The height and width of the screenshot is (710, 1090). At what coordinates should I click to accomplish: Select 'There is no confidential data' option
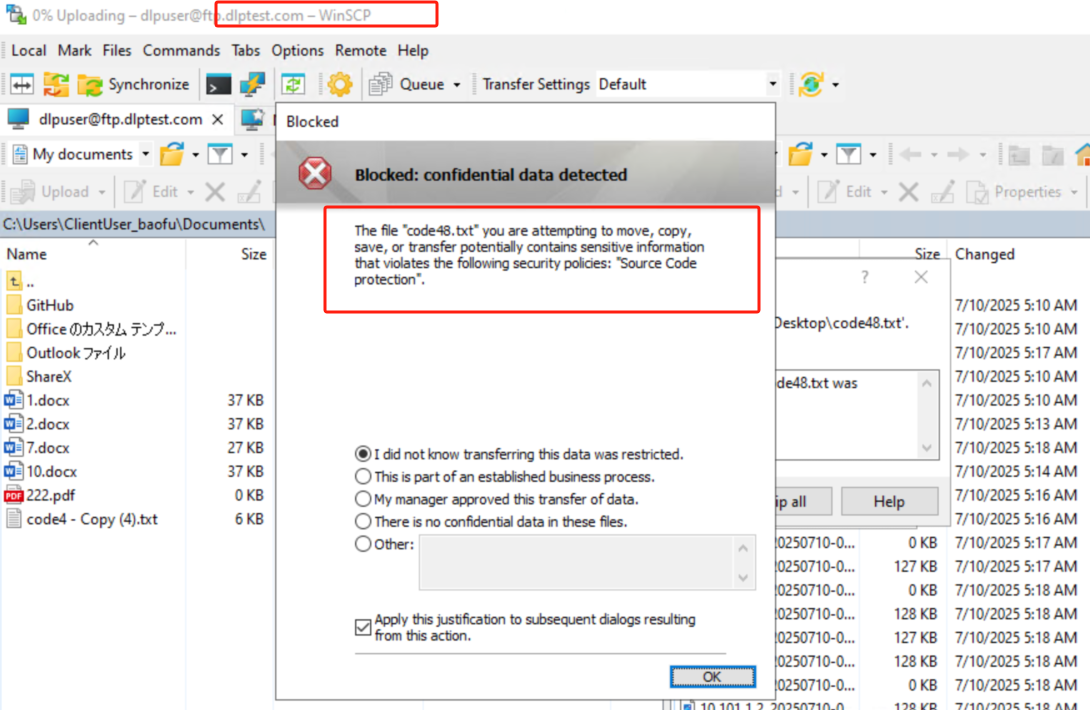pyautogui.click(x=363, y=522)
